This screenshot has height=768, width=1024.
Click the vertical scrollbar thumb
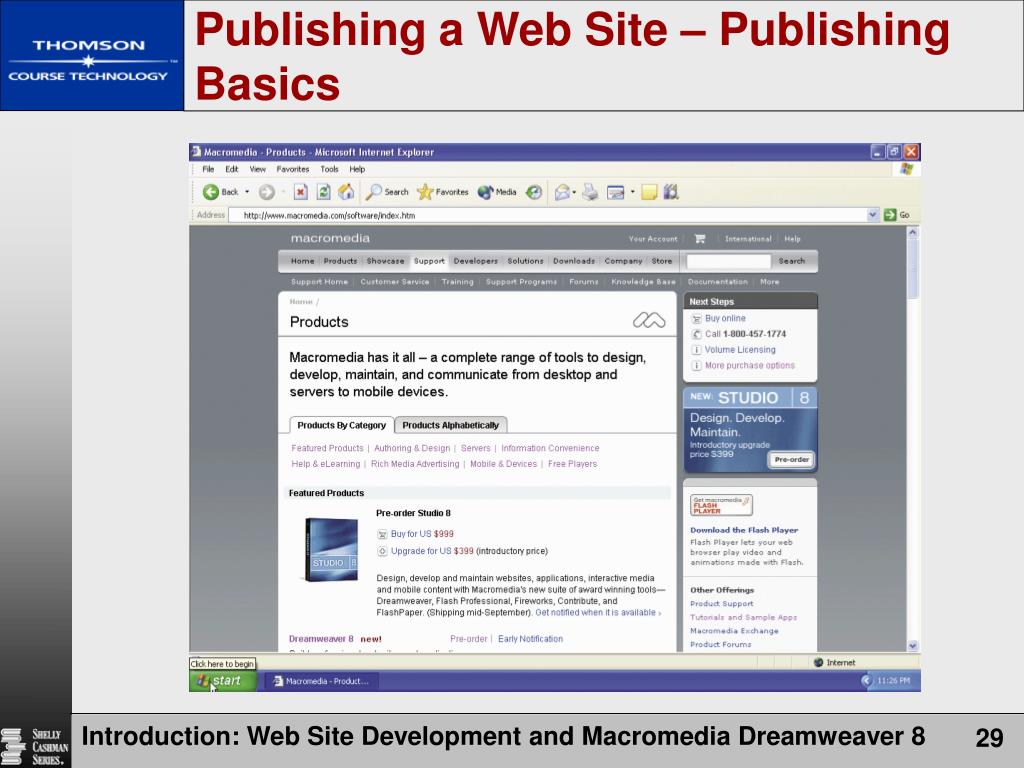coord(913,268)
